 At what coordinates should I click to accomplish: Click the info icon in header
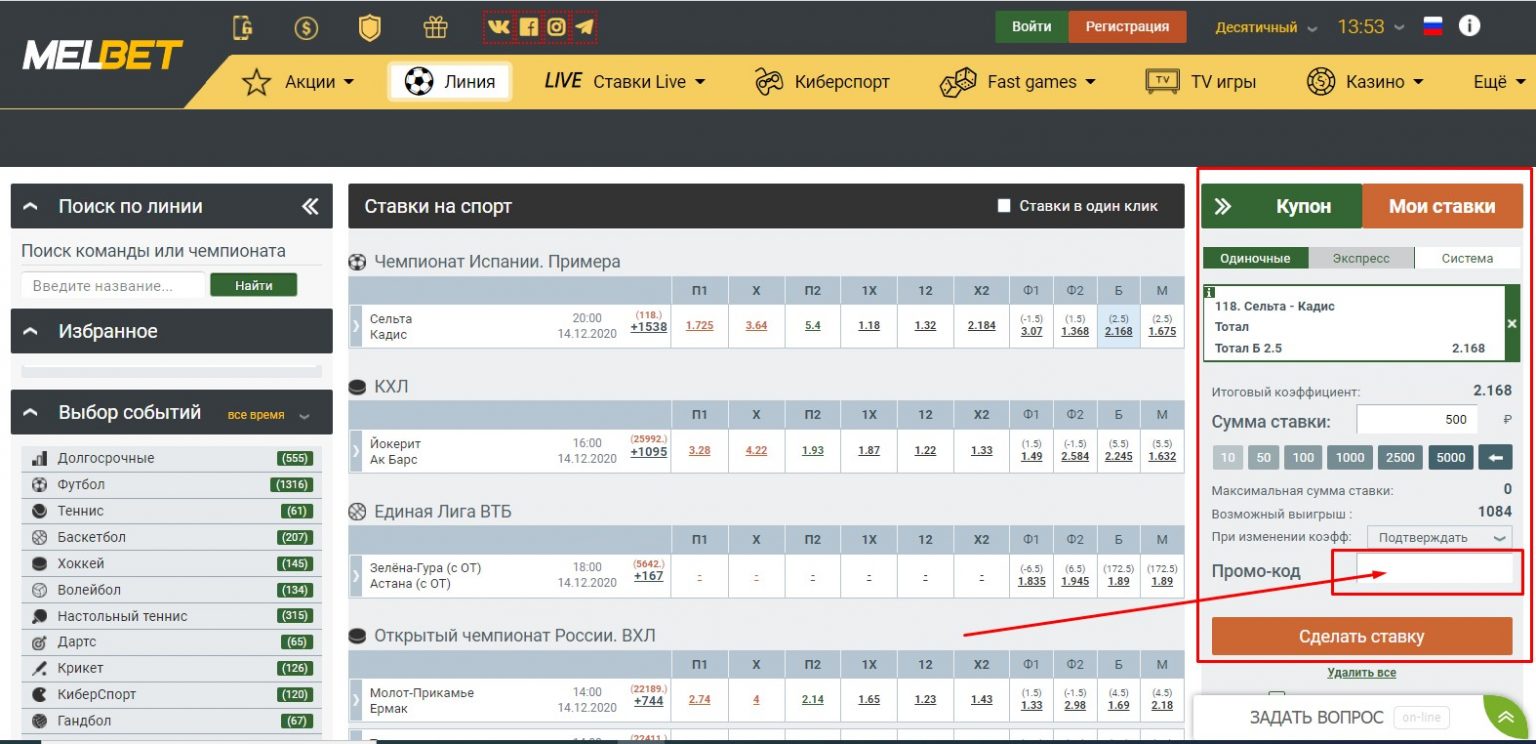(1469, 26)
